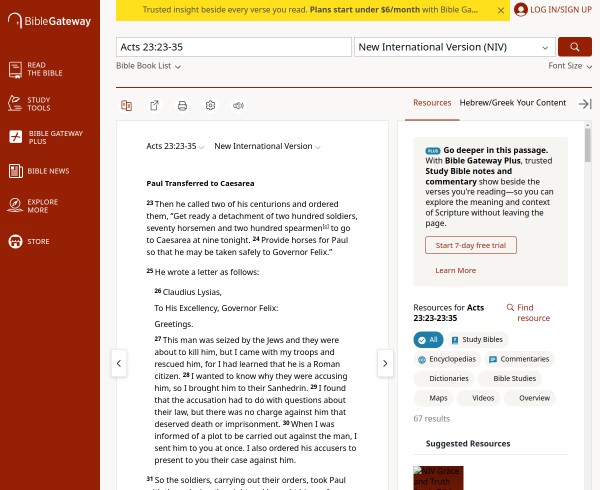The image size is (600, 490).
Task: Click 67 results text
Action: click(432, 418)
